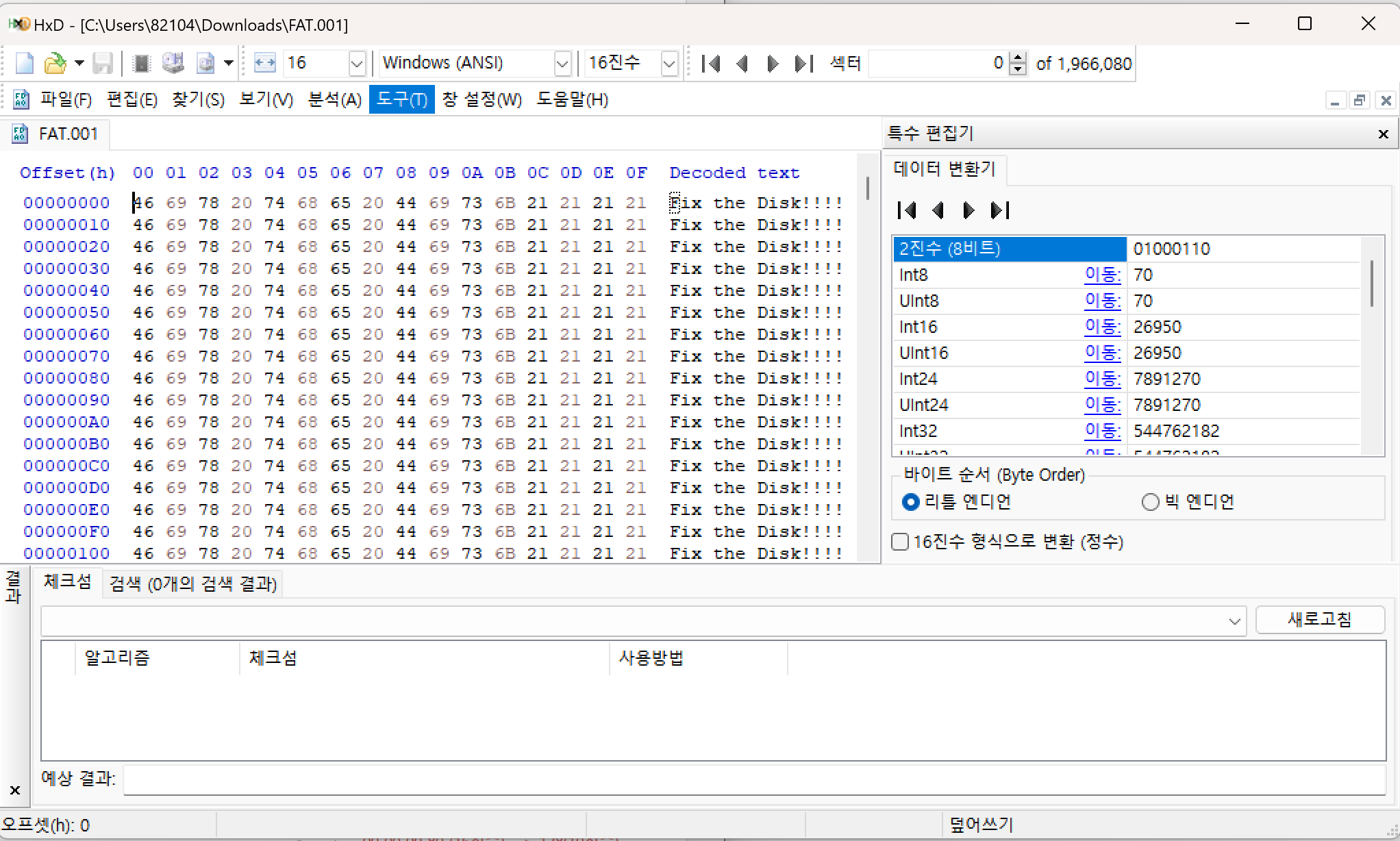This screenshot has height=841, width=1400.
Task: Click the 새로고침 button
Action: [1319, 620]
